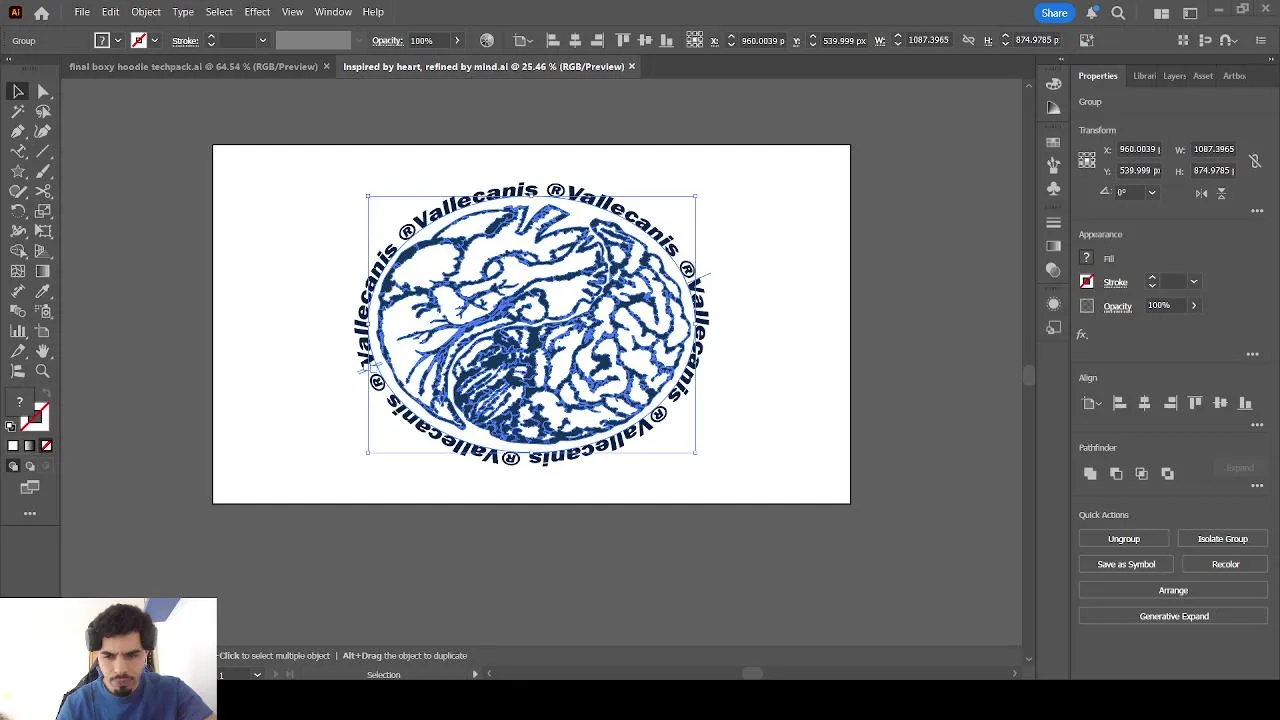The width and height of the screenshot is (1280, 720).
Task: Open the Type menu
Action: [x=183, y=12]
